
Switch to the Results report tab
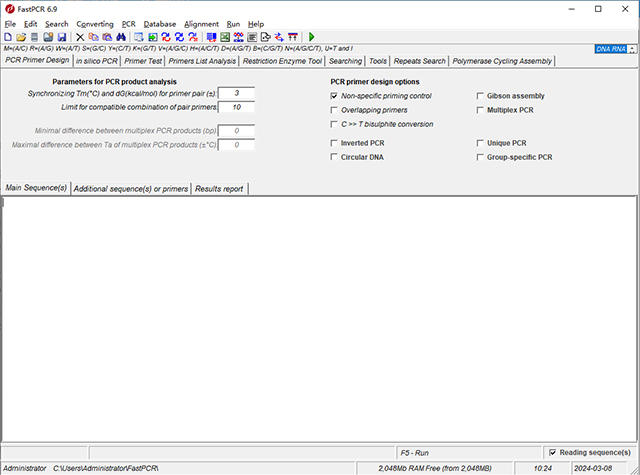pyautogui.click(x=219, y=189)
